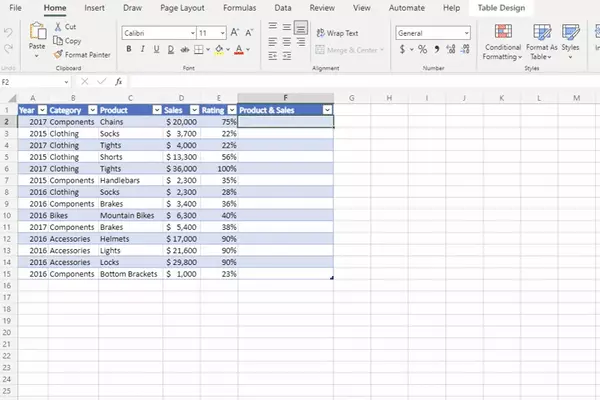The image size is (600, 400).
Task: Open the Product & Sales filter dropdown
Action: 328,110
